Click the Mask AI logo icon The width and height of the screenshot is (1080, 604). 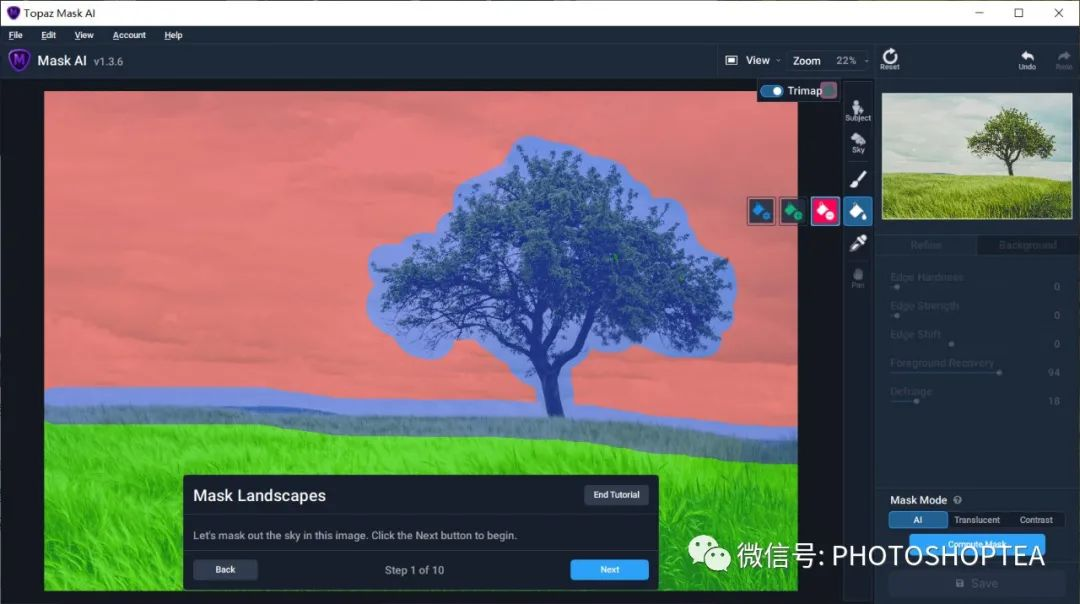tap(19, 61)
